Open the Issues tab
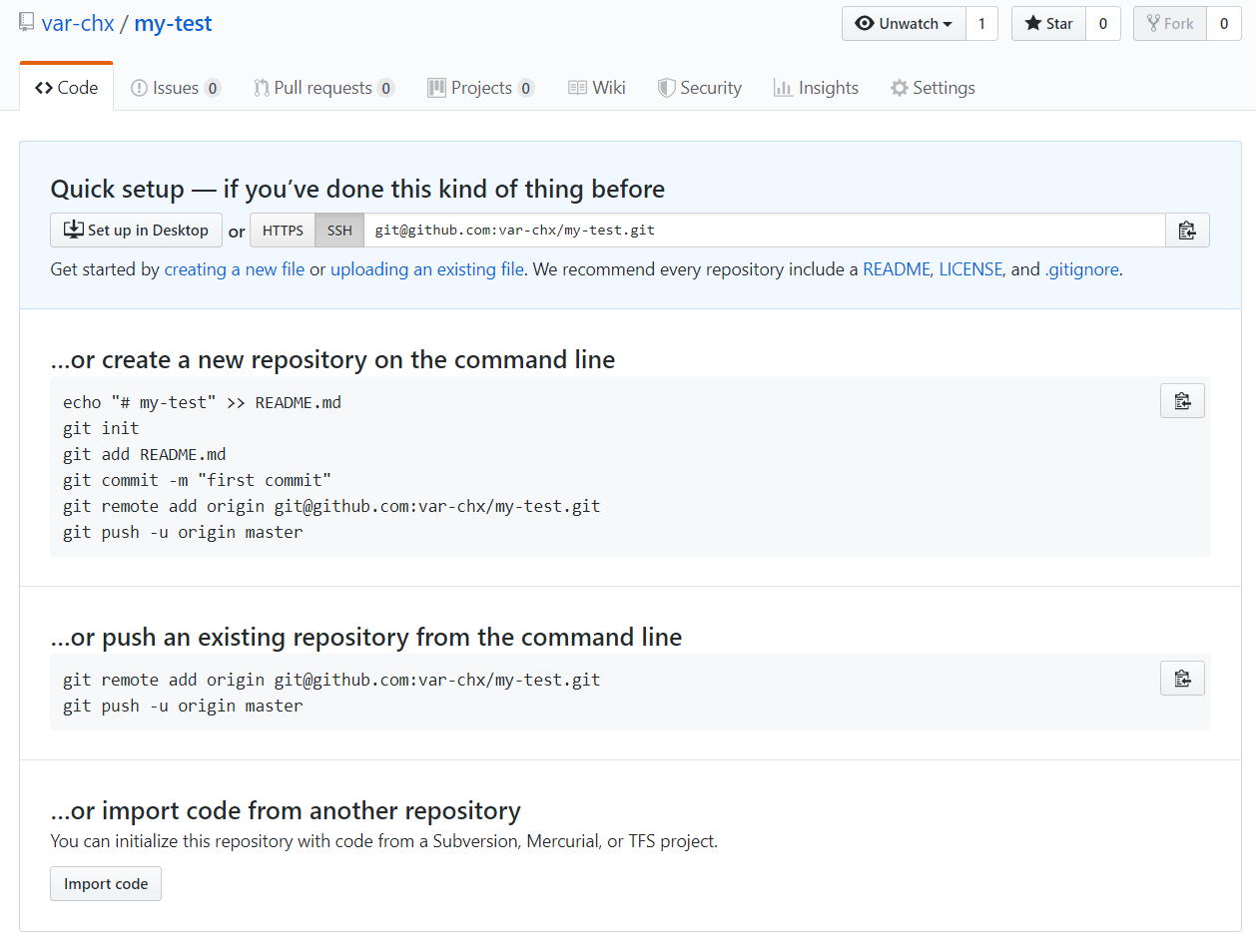Image resolution: width=1256 pixels, height=952 pixels. (176, 88)
